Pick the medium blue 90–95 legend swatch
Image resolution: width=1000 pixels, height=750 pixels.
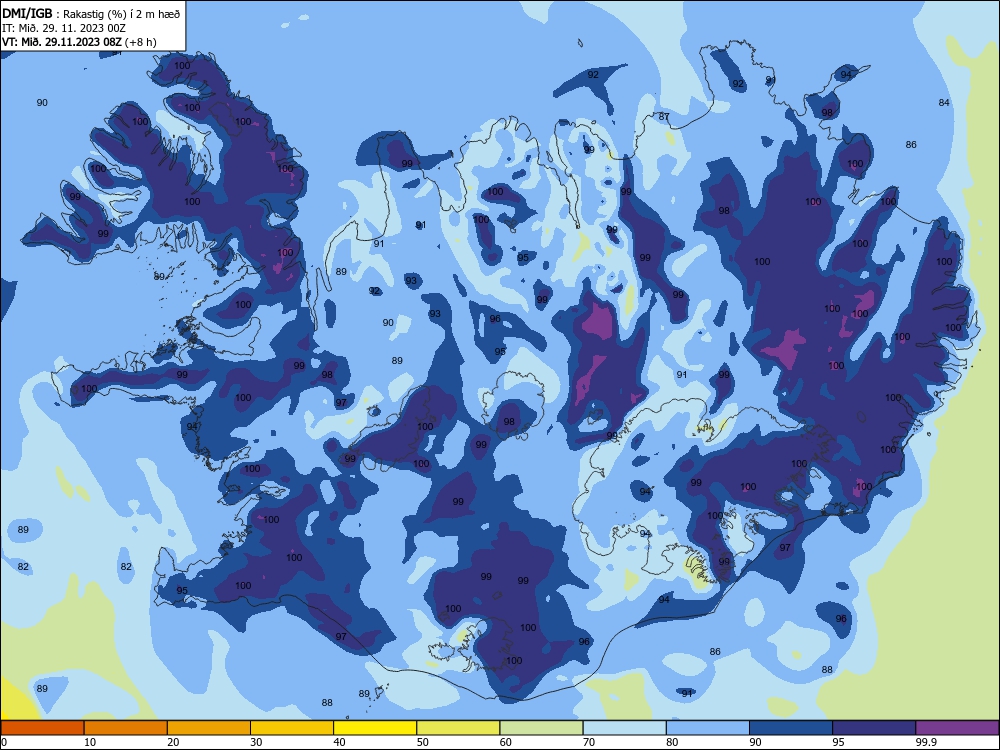(x=791, y=728)
